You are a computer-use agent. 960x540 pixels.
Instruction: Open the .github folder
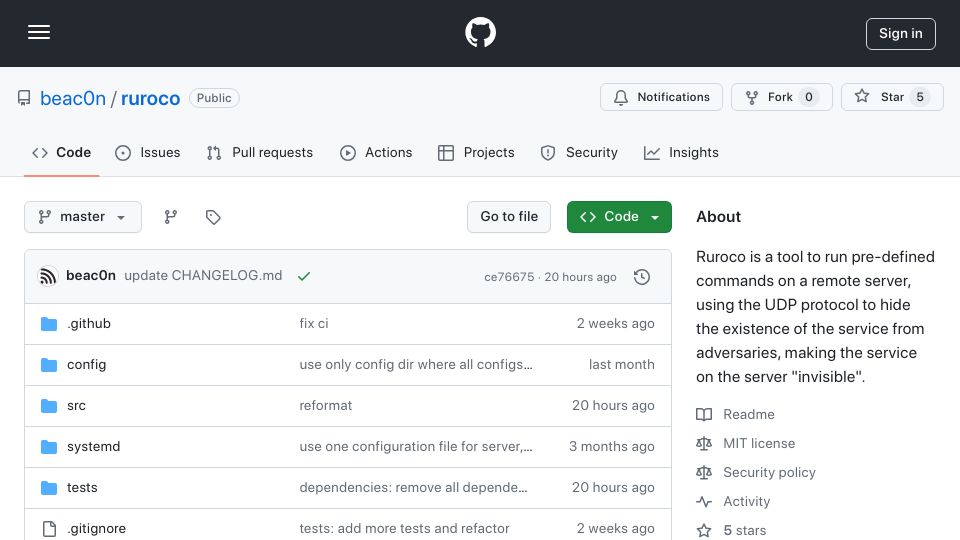click(x=89, y=323)
